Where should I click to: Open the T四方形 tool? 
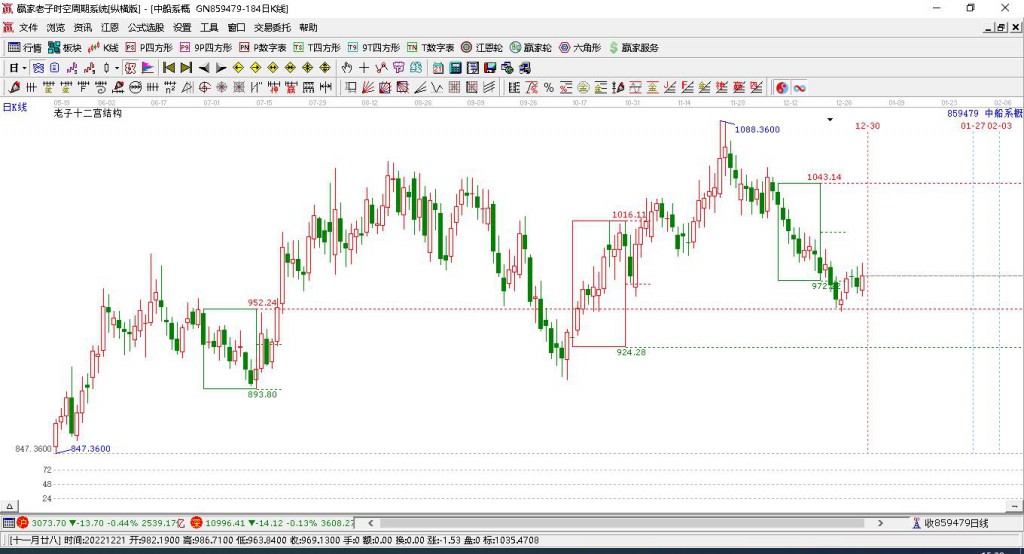click(317, 48)
